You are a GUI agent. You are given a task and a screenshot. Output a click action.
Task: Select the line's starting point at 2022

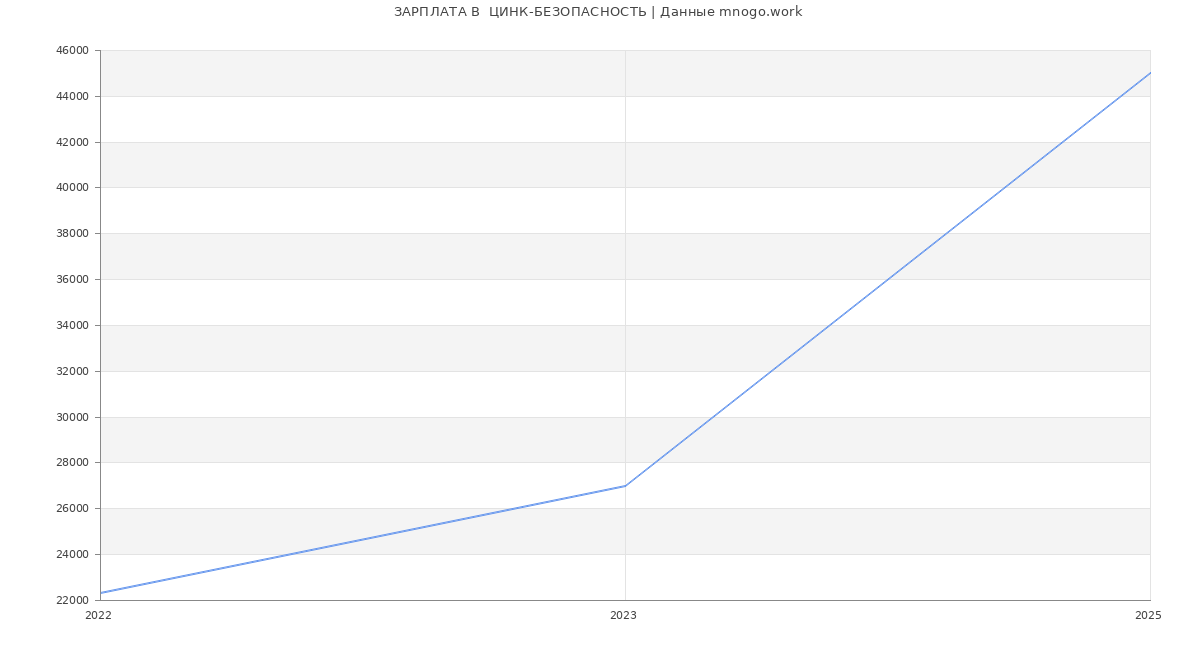[x=101, y=593]
